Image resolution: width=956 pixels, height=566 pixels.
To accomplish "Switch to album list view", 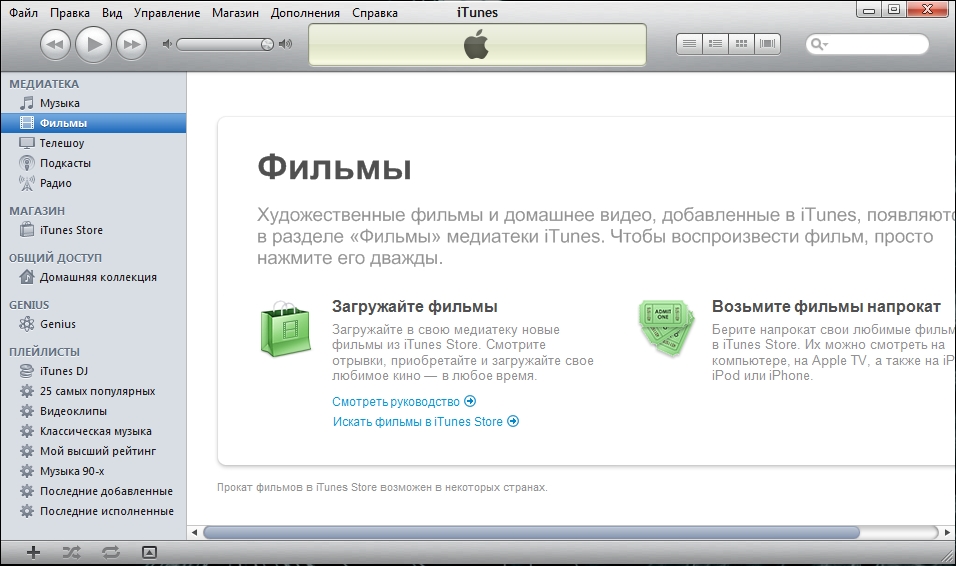I will [x=716, y=44].
